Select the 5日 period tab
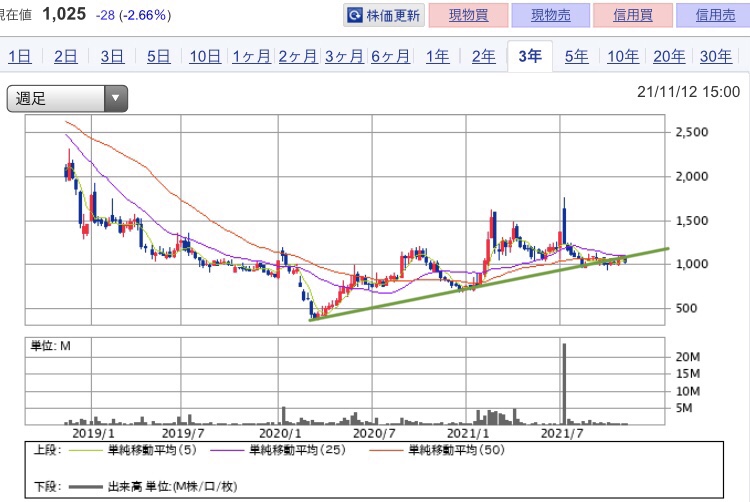Screen dimensions: 750x502 point(158,56)
